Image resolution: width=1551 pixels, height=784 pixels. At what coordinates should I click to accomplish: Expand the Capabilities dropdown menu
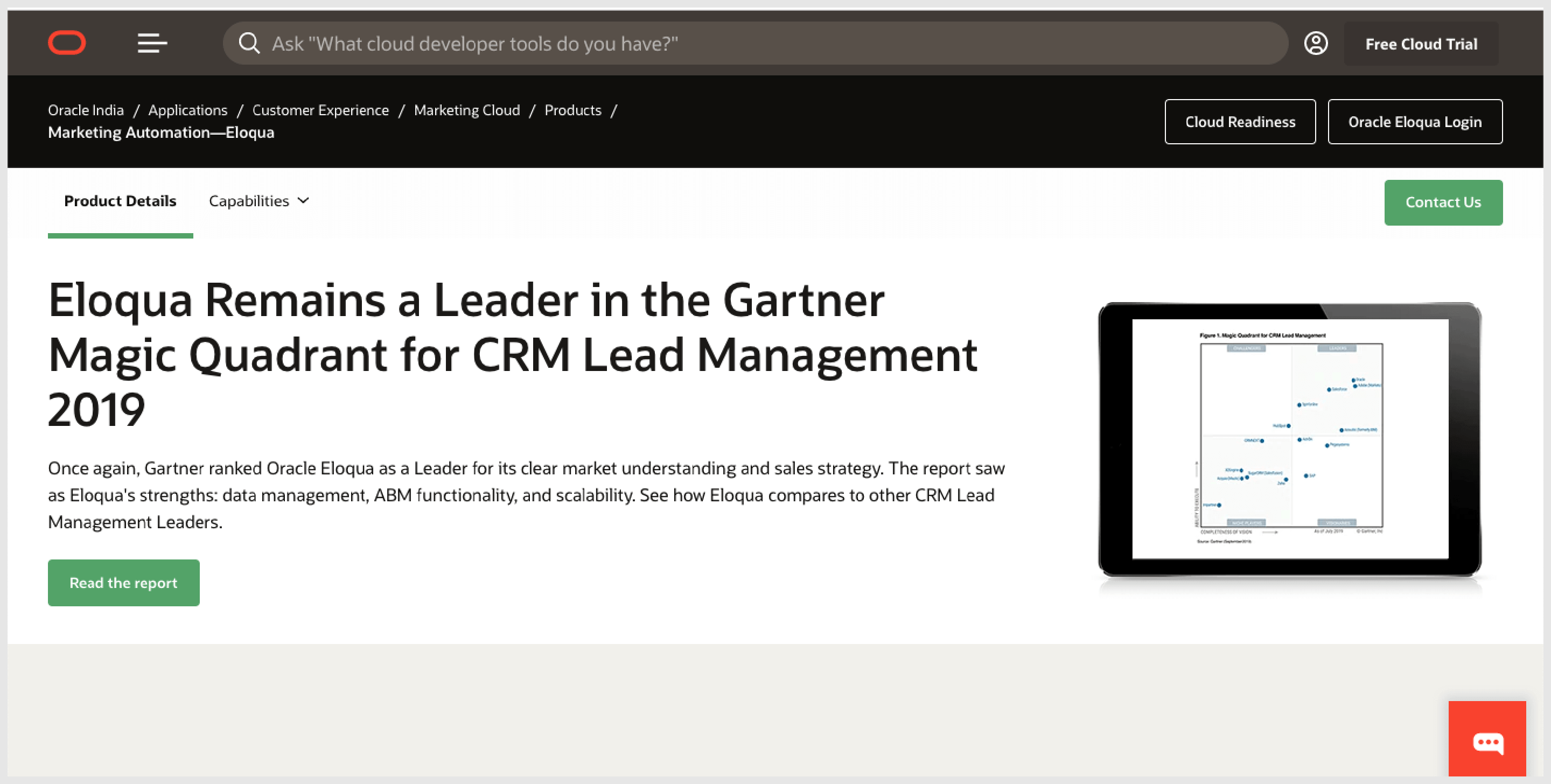point(258,201)
